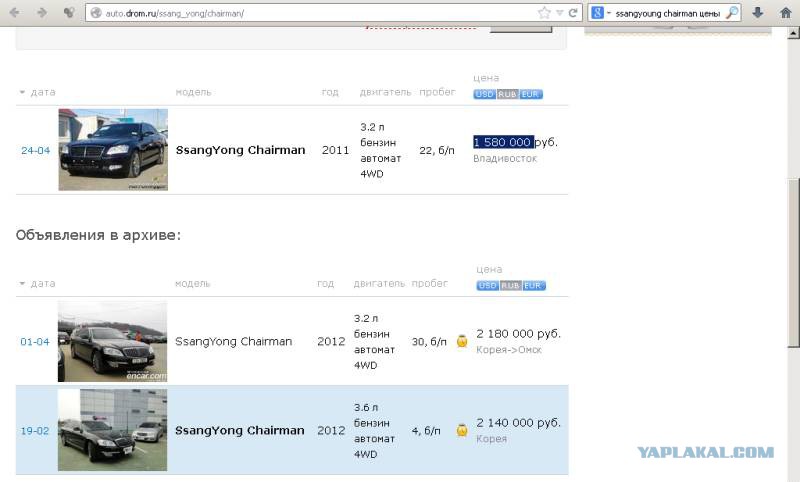Screen dimensions: 800x482
Task: Open the 19-02 archive listing date link
Action: click(x=35, y=431)
